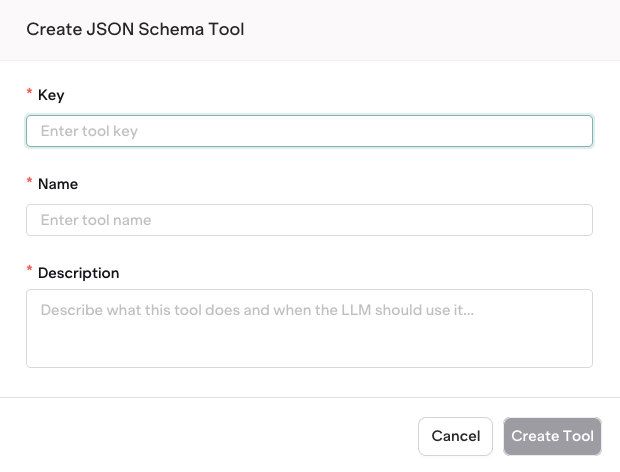The height and width of the screenshot is (472, 620).
Task: Click the Description field label
Action: (78, 273)
